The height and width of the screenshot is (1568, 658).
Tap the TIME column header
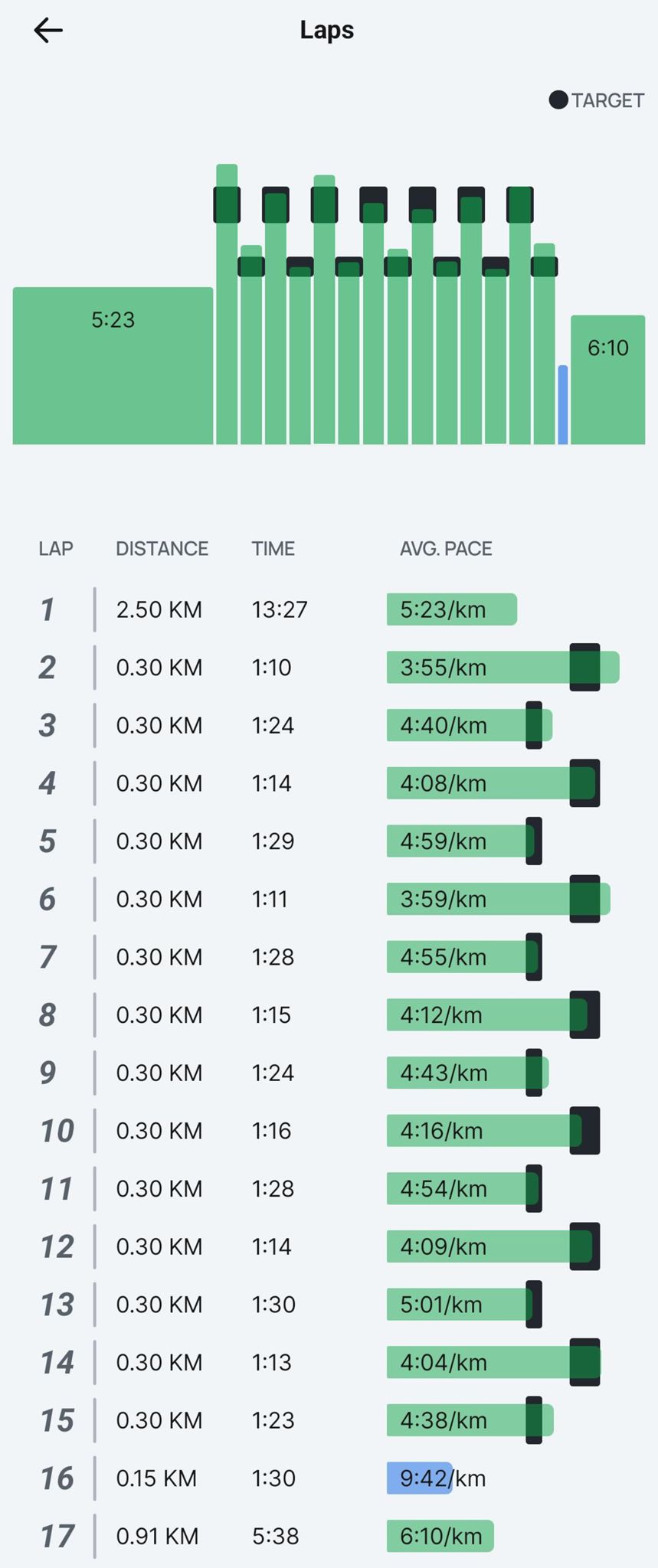(273, 548)
